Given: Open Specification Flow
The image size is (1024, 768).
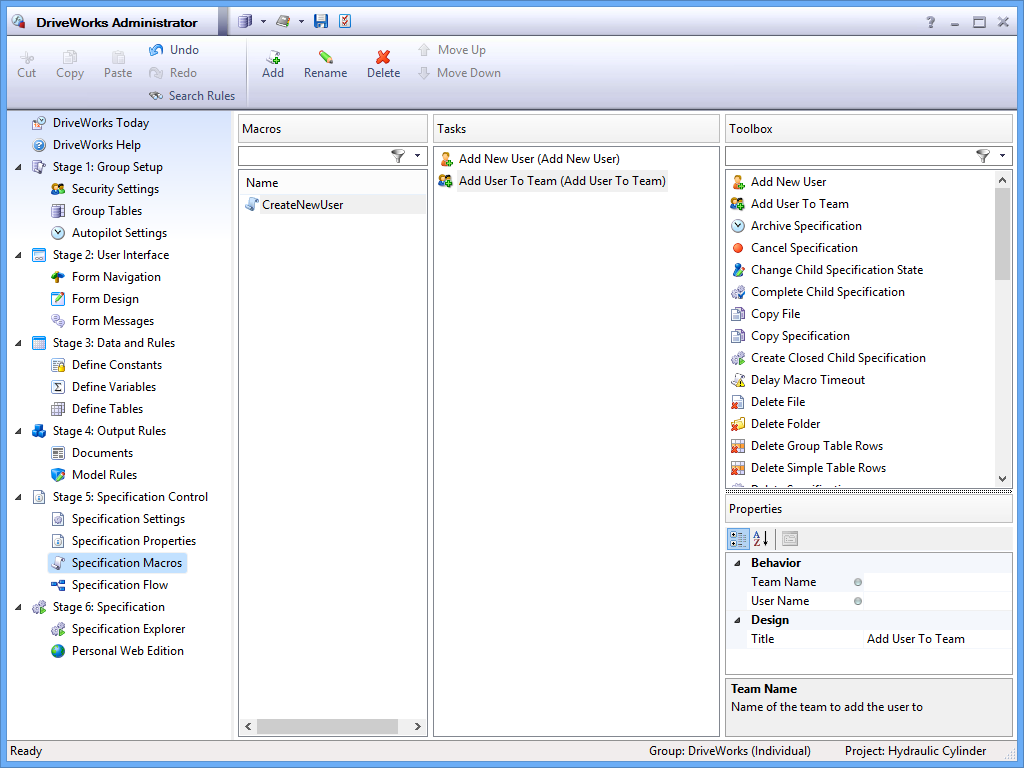Looking at the screenshot, I should (120, 585).
